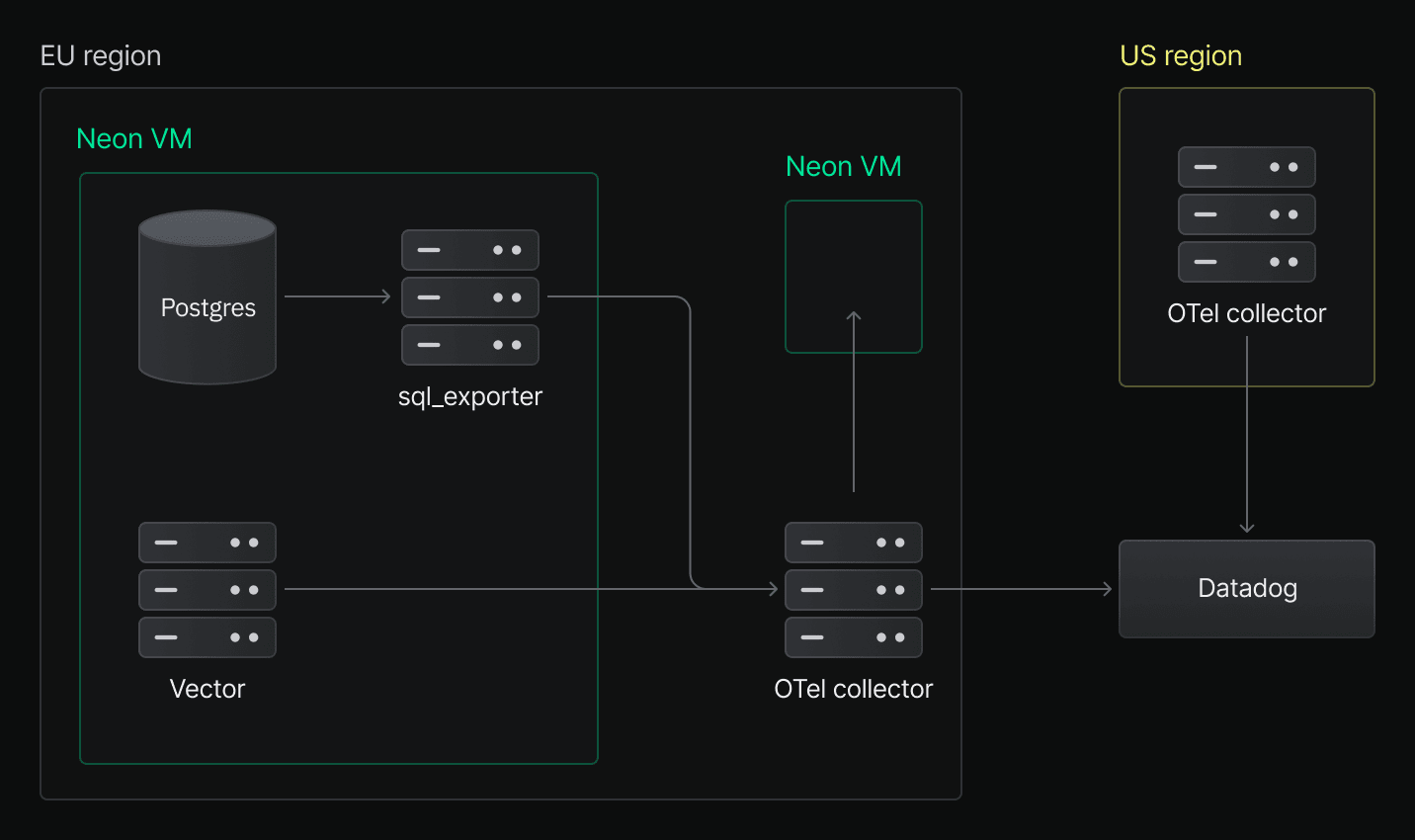Select the EU region OTel collector server icon
The width and height of the screenshot is (1415, 840).
click(x=853, y=590)
